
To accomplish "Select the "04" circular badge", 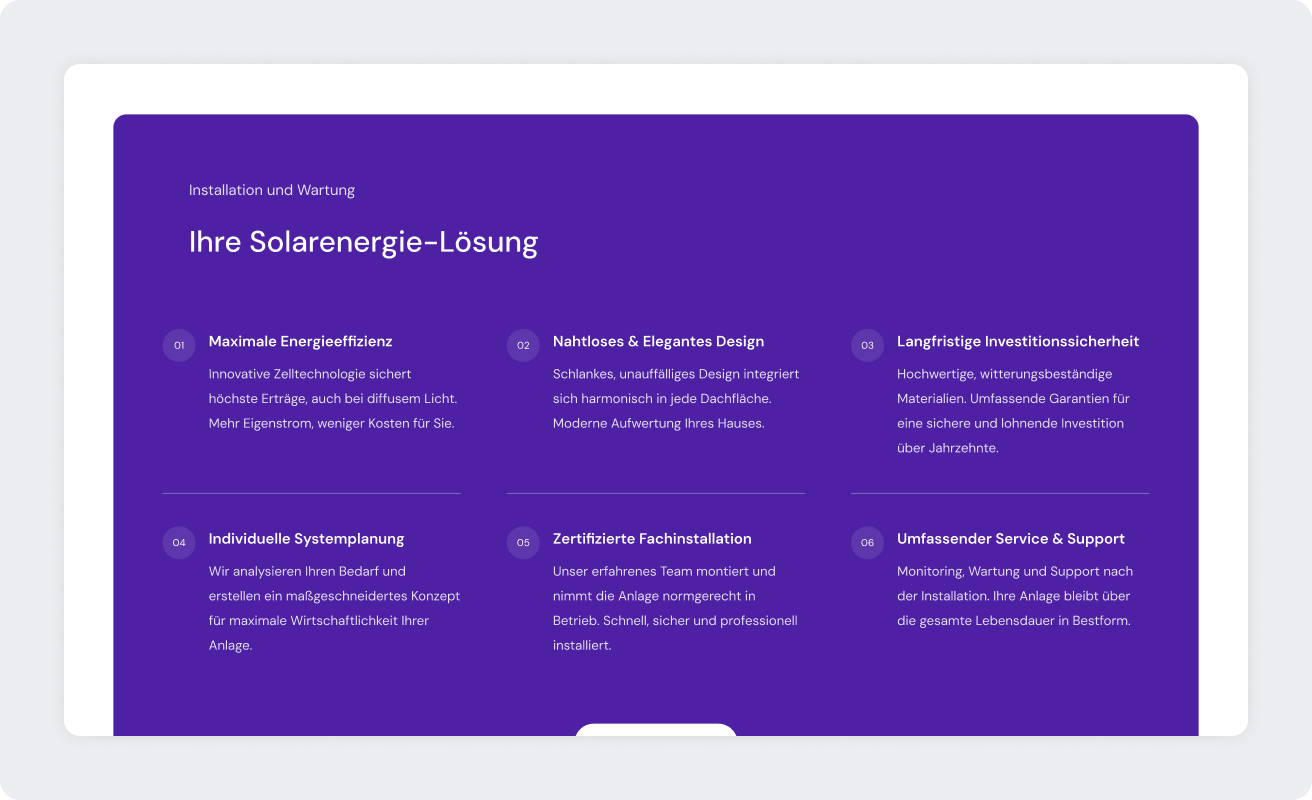I will click(179, 542).
